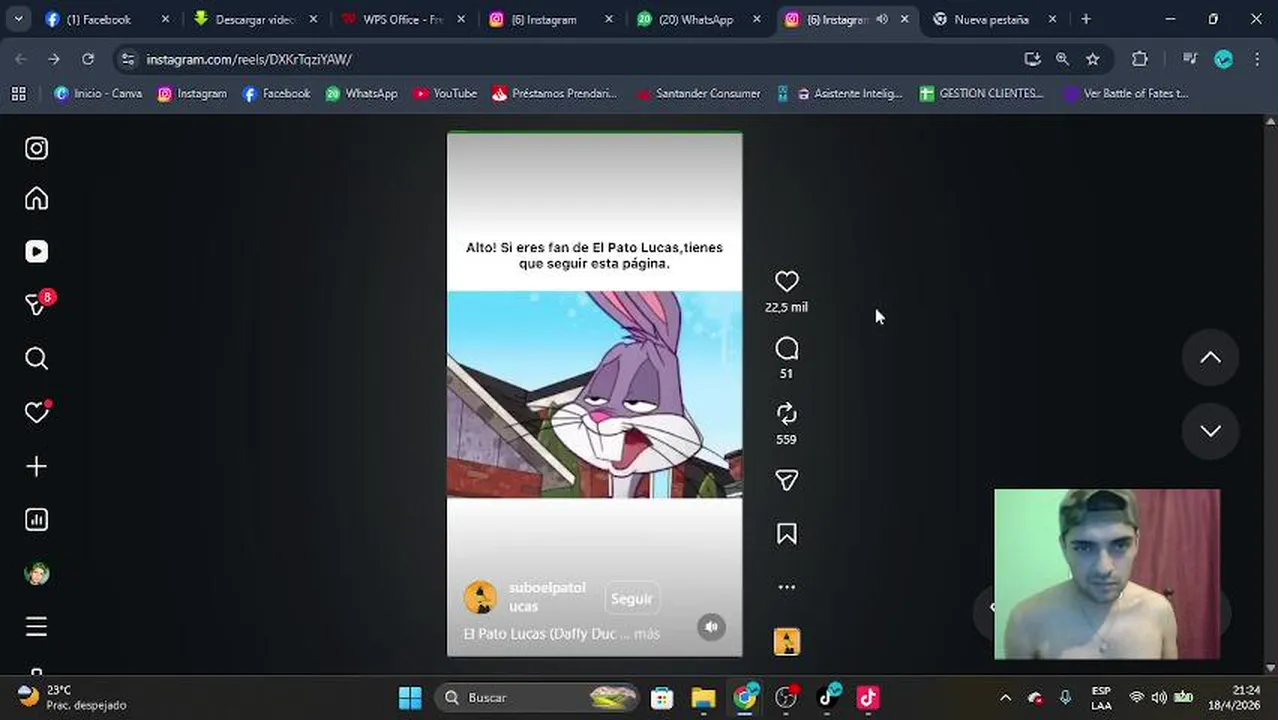The height and width of the screenshot is (720, 1278).
Task: Go to next reel arrow
Action: pyautogui.click(x=1210, y=431)
